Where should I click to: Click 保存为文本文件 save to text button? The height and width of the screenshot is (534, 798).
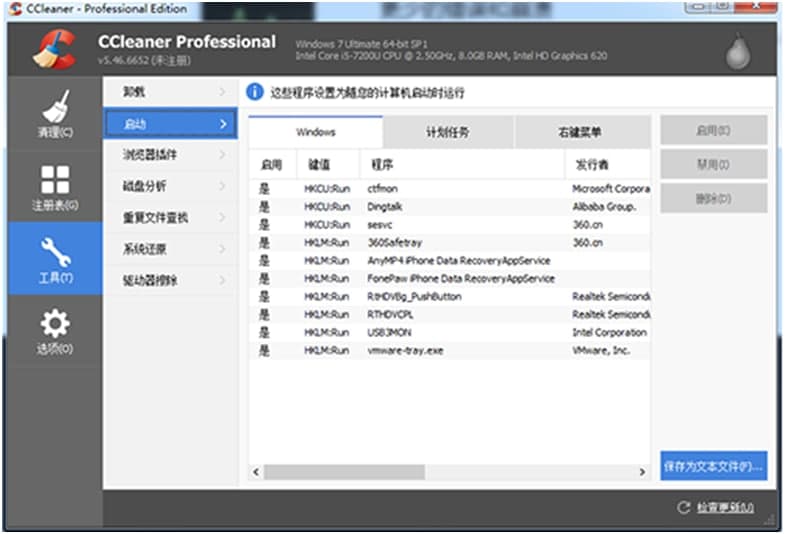point(714,466)
